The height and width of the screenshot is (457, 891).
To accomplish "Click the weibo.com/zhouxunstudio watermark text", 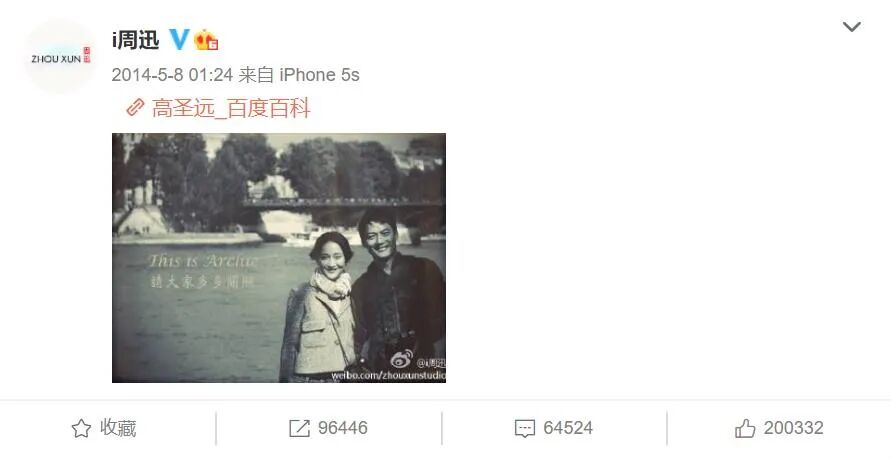I will click(x=388, y=375).
